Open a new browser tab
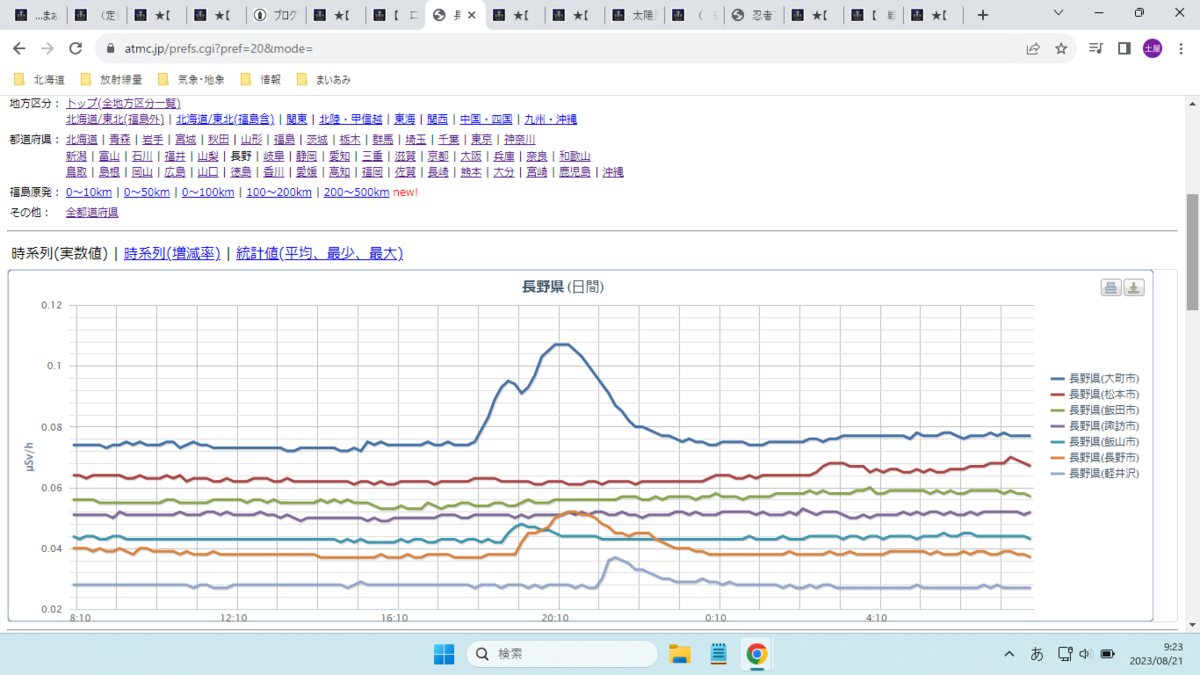Viewport: 1200px width, 675px height. (983, 15)
